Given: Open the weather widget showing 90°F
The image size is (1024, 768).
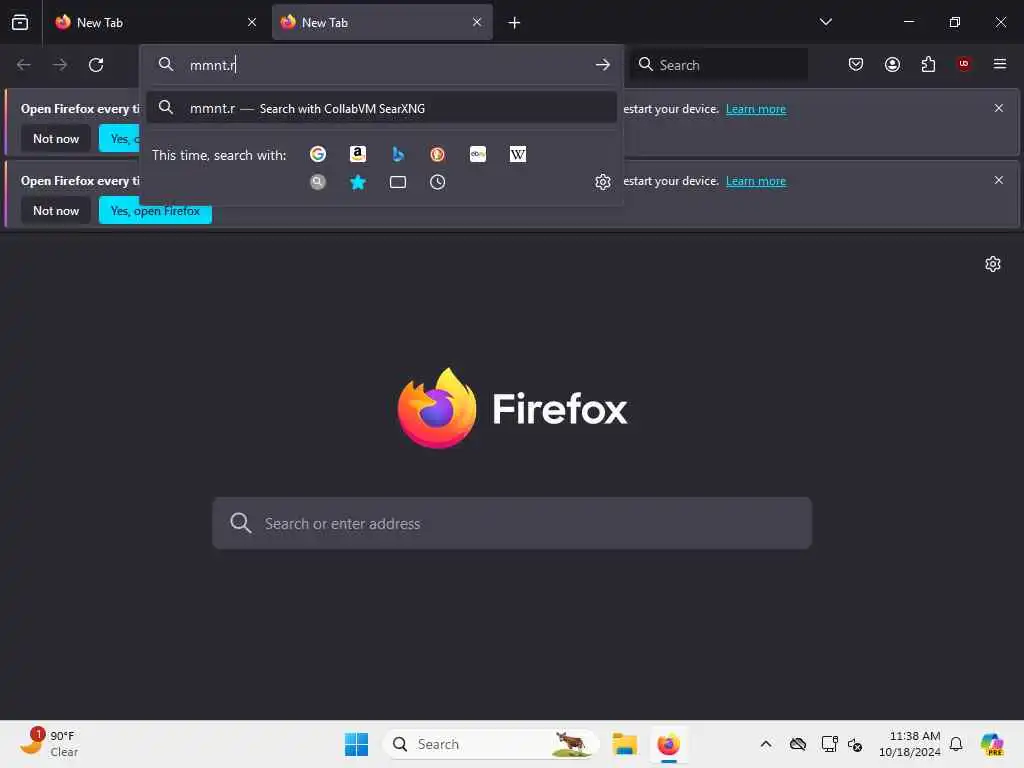Looking at the screenshot, I should tap(49, 743).
